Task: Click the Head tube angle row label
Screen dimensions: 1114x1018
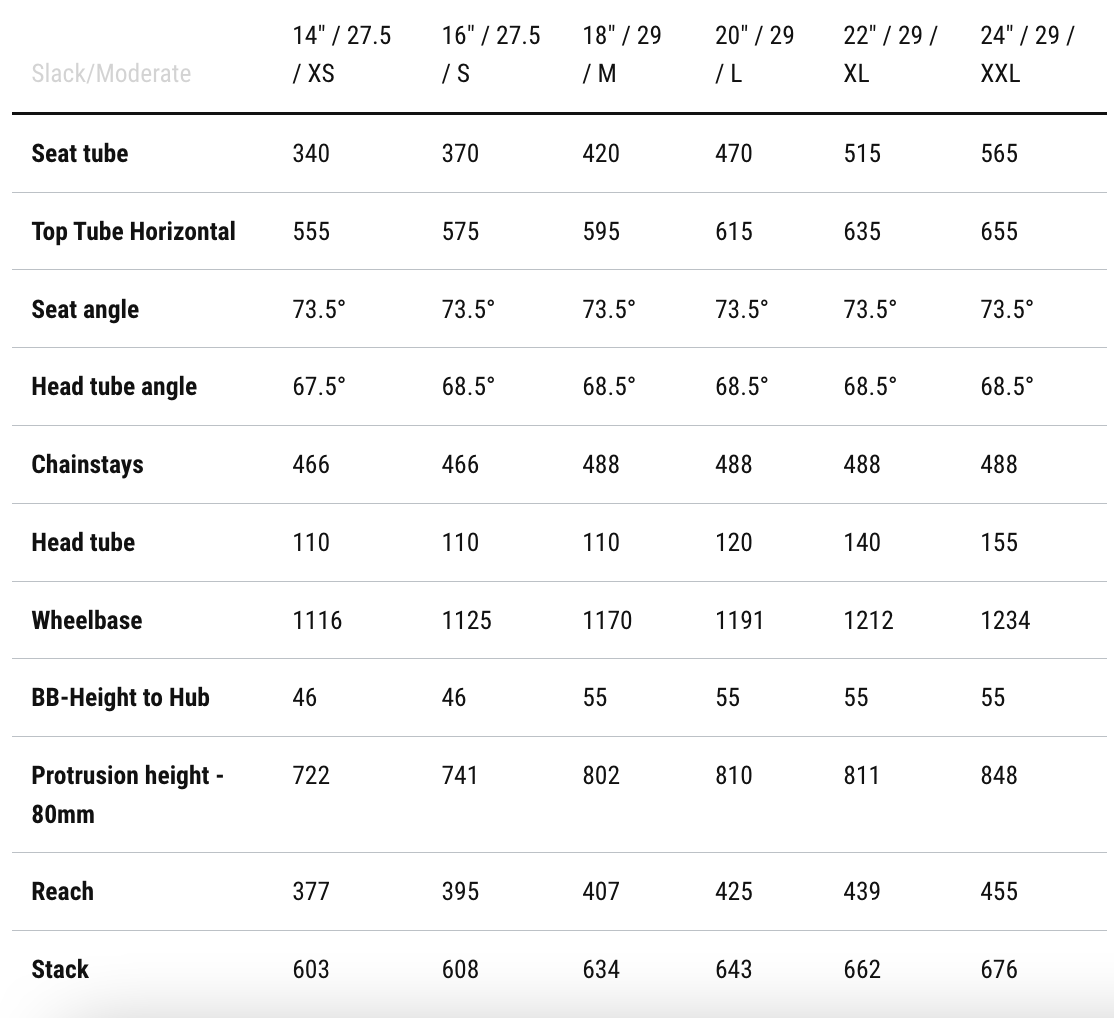Action: [x=114, y=387]
